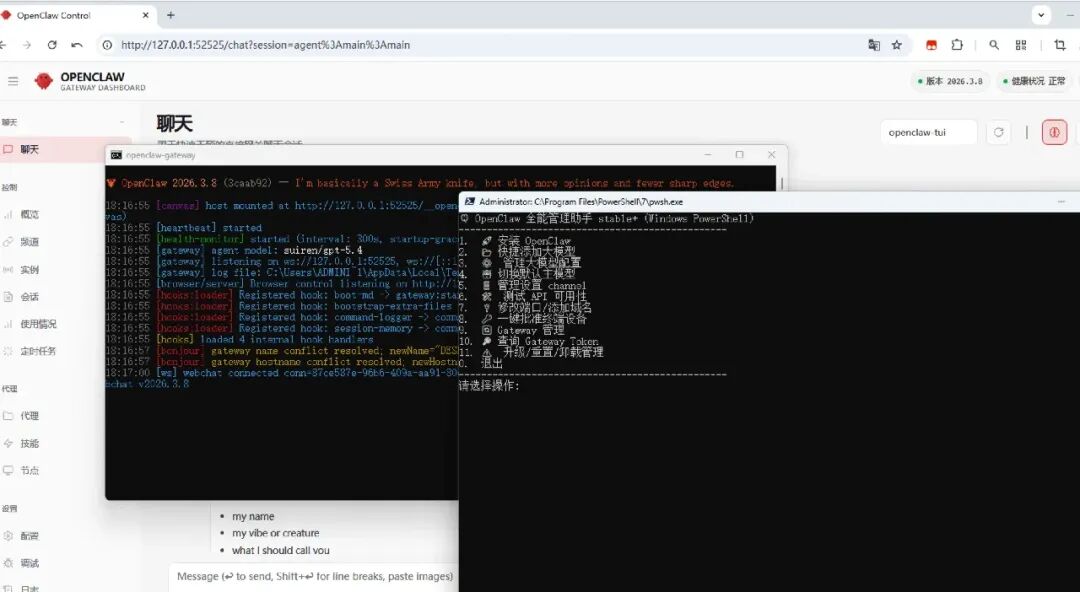Toggle the red brain thinking button
Image resolution: width=1080 pixels, height=592 pixels.
point(1054,132)
